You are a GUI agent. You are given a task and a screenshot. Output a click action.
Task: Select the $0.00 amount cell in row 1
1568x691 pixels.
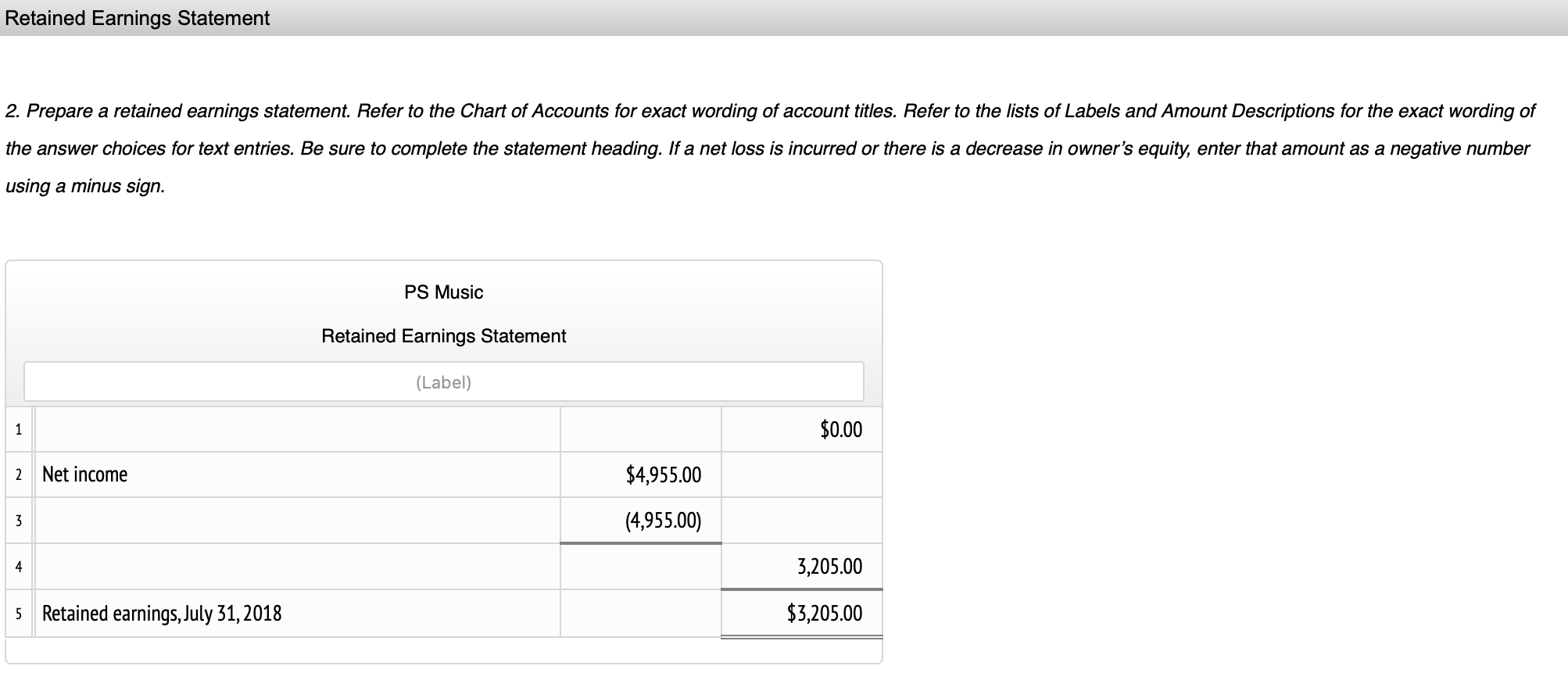coord(800,428)
